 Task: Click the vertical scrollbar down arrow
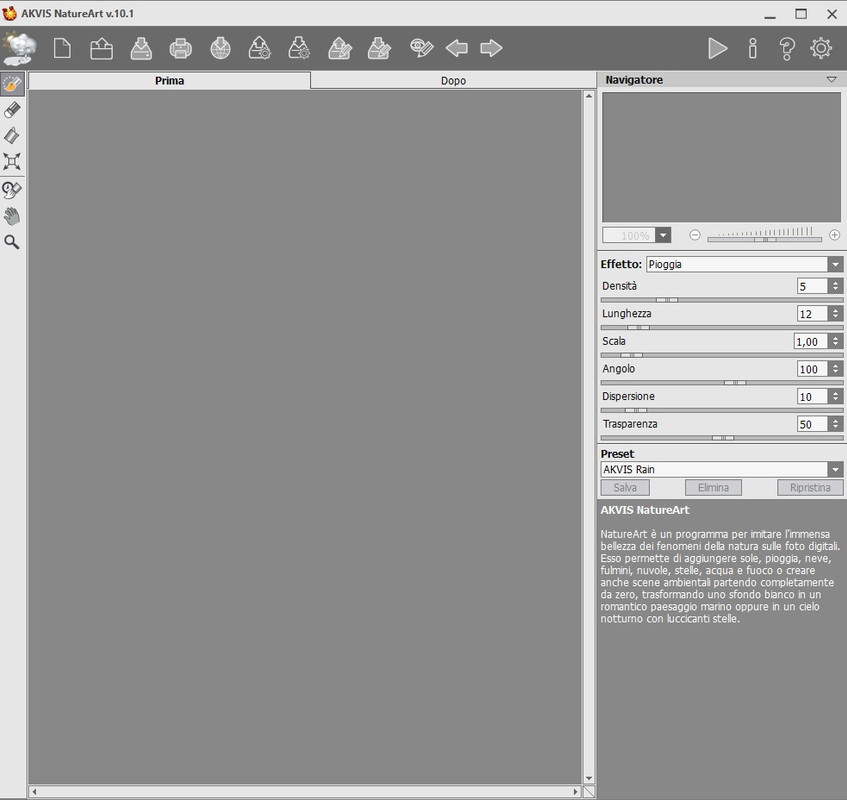click(x=589, y=778)
